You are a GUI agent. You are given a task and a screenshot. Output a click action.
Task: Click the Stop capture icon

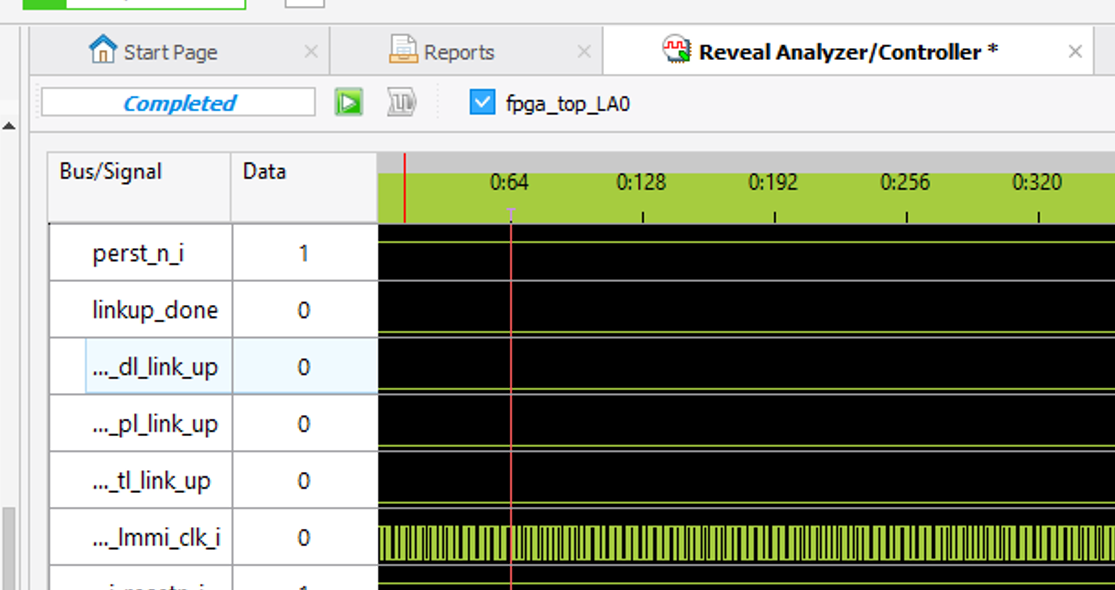tap(401, 102)
